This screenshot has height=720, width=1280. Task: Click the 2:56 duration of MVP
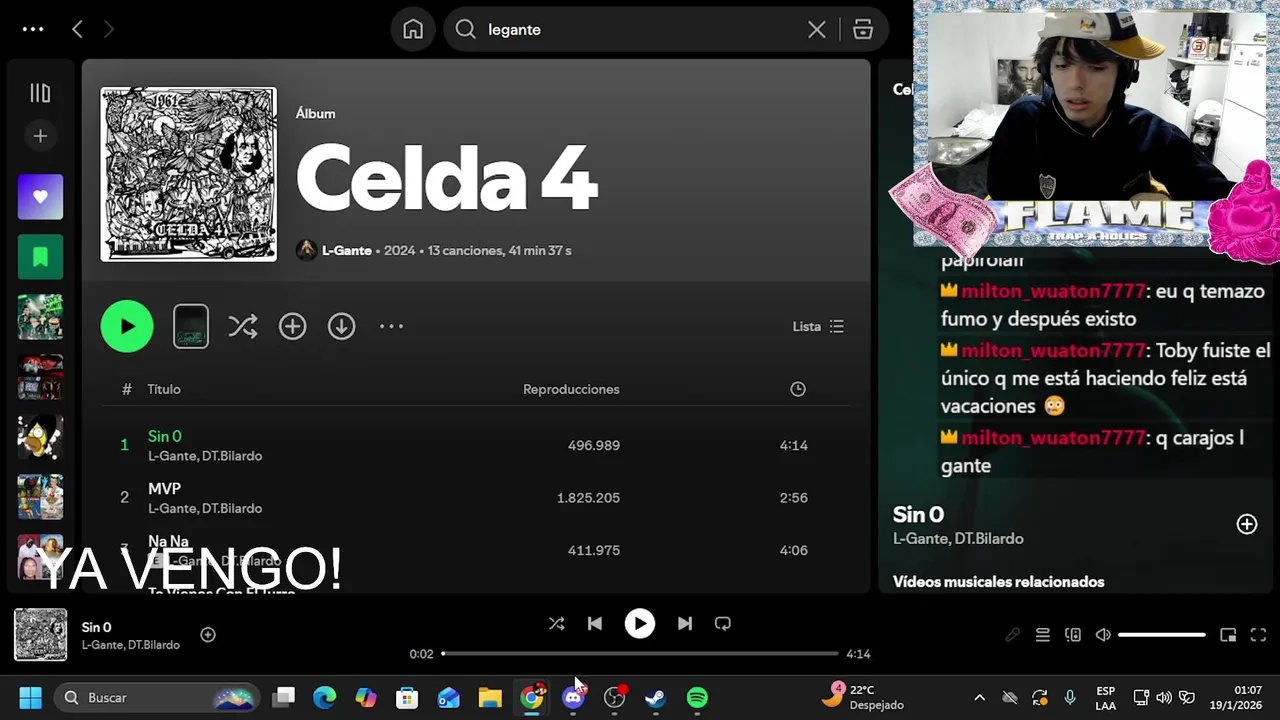pyautogui.click(x=794, y=498)
